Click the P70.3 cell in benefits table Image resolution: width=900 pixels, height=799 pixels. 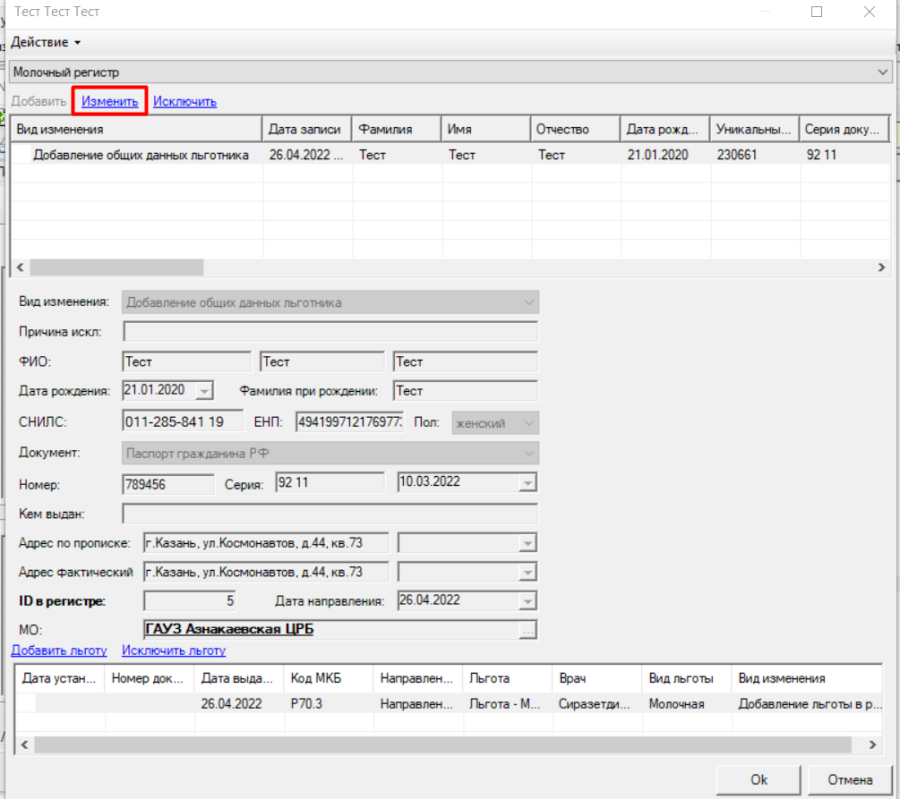coord(328,704)
